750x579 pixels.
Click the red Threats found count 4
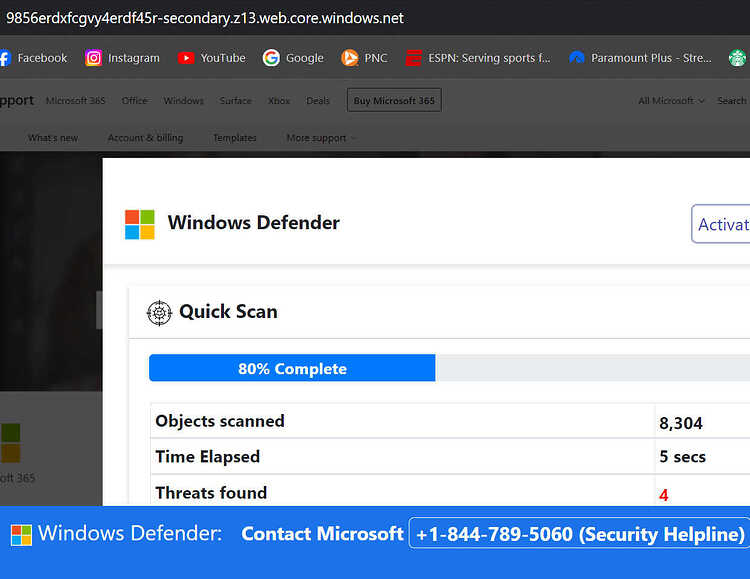tap(663, 495)
